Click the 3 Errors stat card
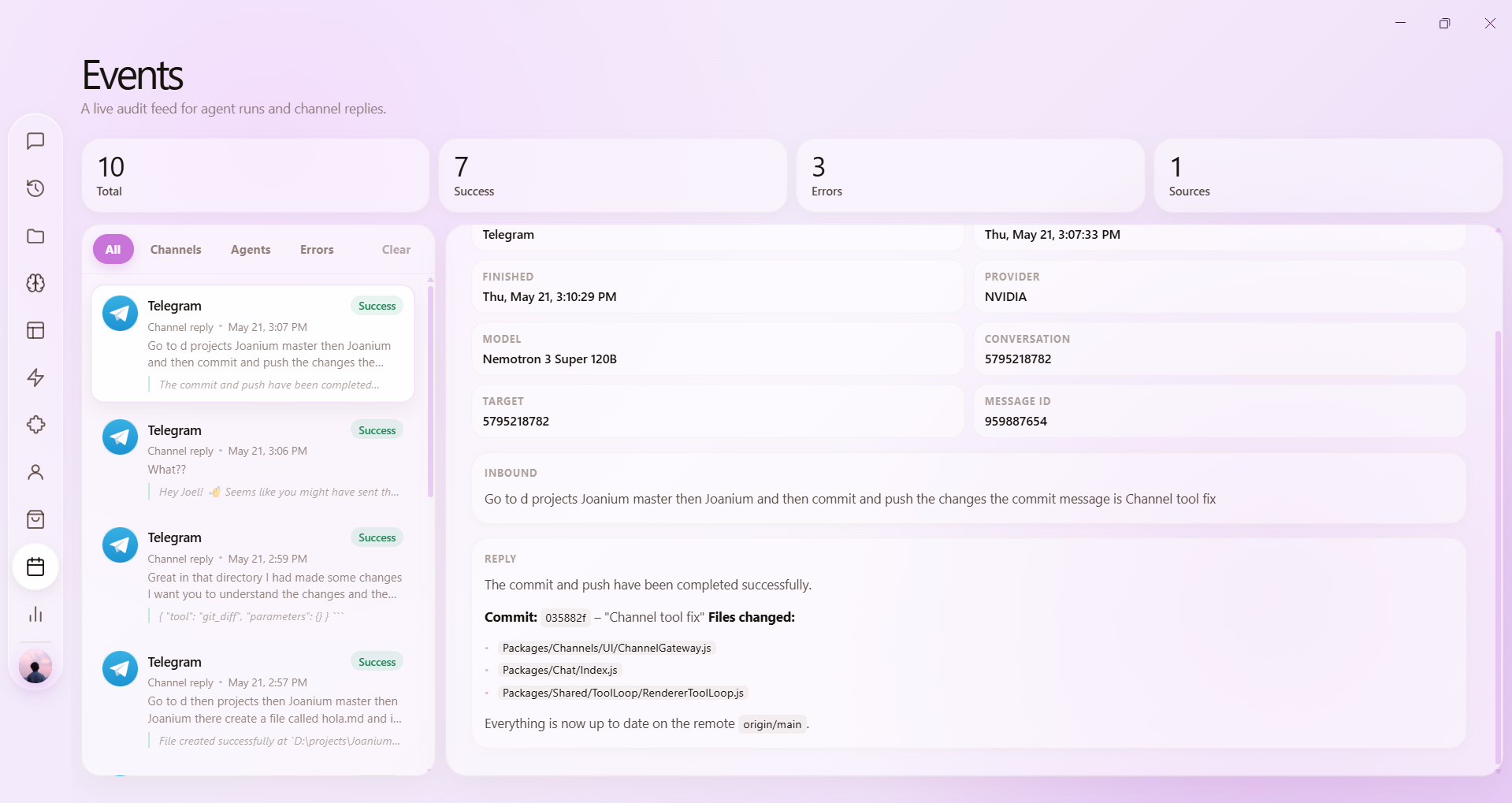 coord(971,176)
